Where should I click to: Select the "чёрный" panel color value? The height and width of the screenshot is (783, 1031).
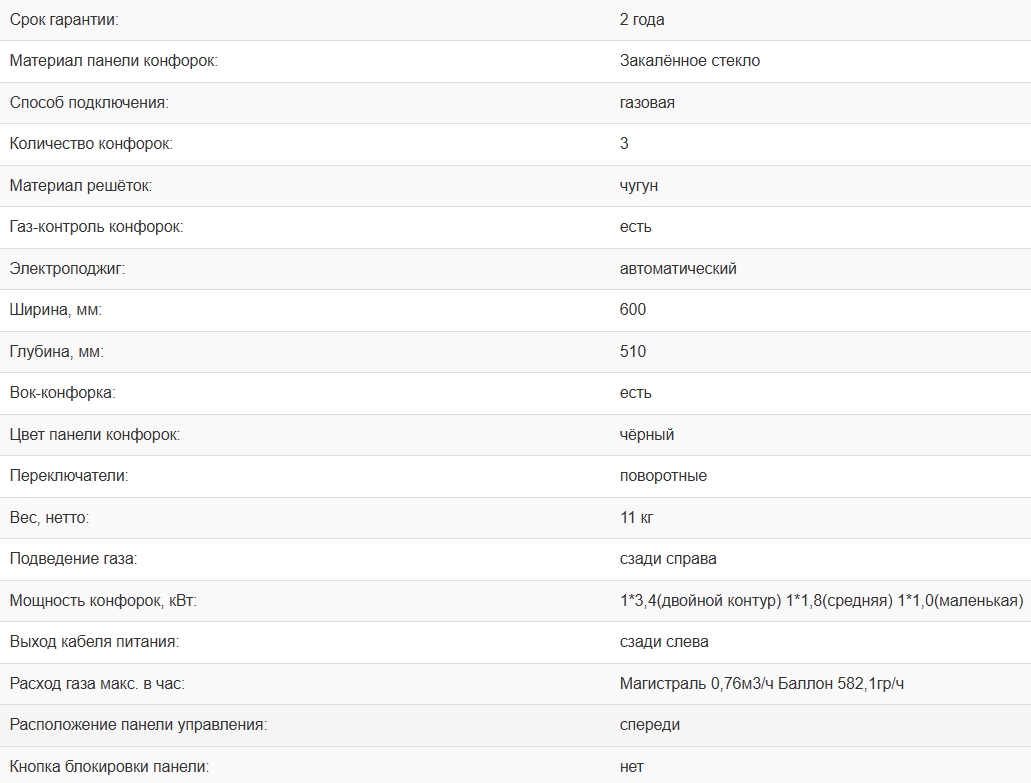point(647,435)
